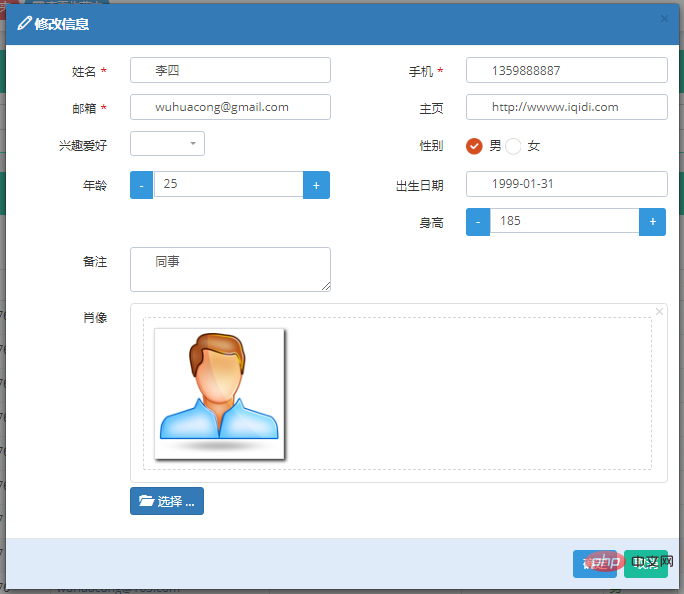Remove the uploaded portrait with its X
The image size is (684, 594).
(659, 311)
